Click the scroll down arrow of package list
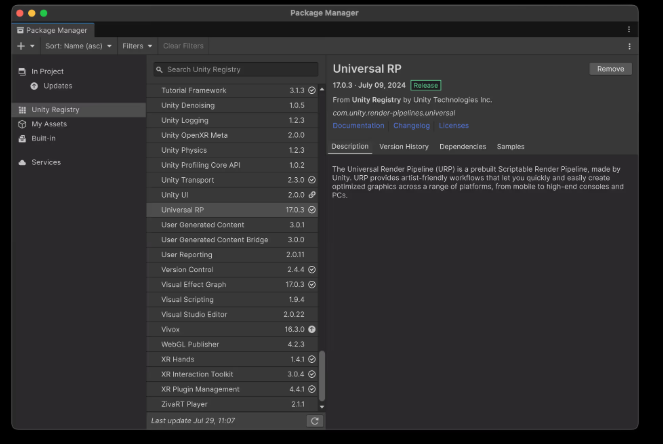This screenshot has width=663, height=444. tap(322, 407)
